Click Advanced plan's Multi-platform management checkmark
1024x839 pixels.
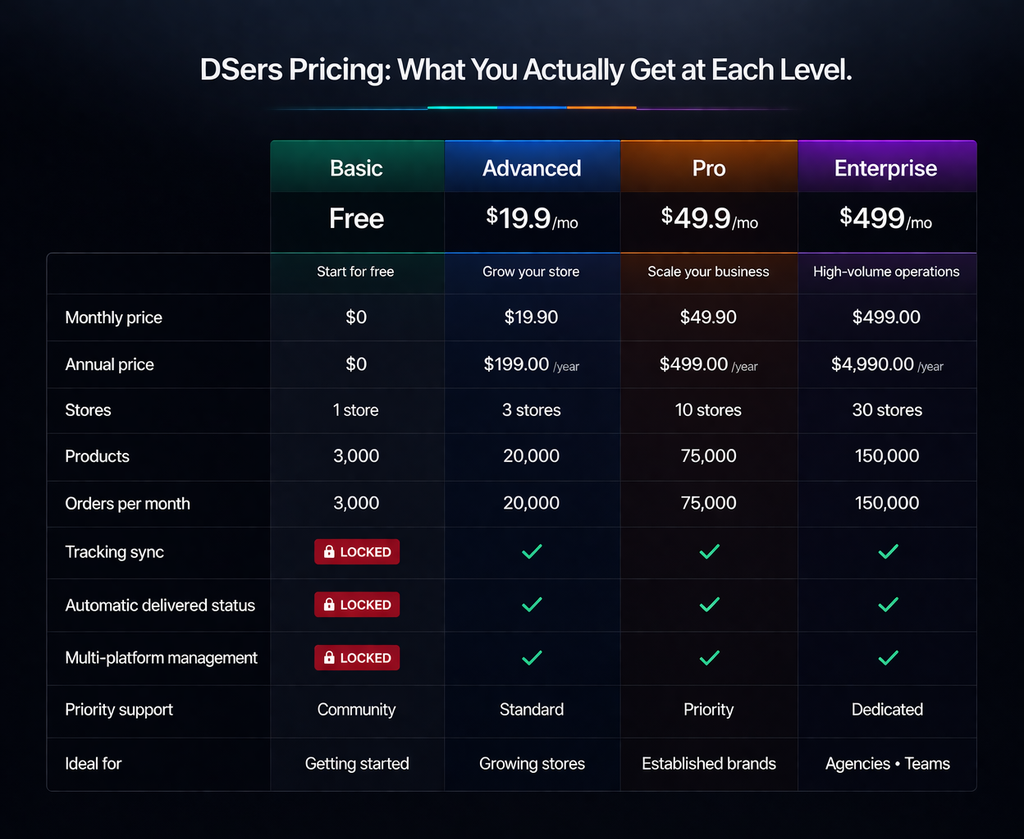point(532,658)
